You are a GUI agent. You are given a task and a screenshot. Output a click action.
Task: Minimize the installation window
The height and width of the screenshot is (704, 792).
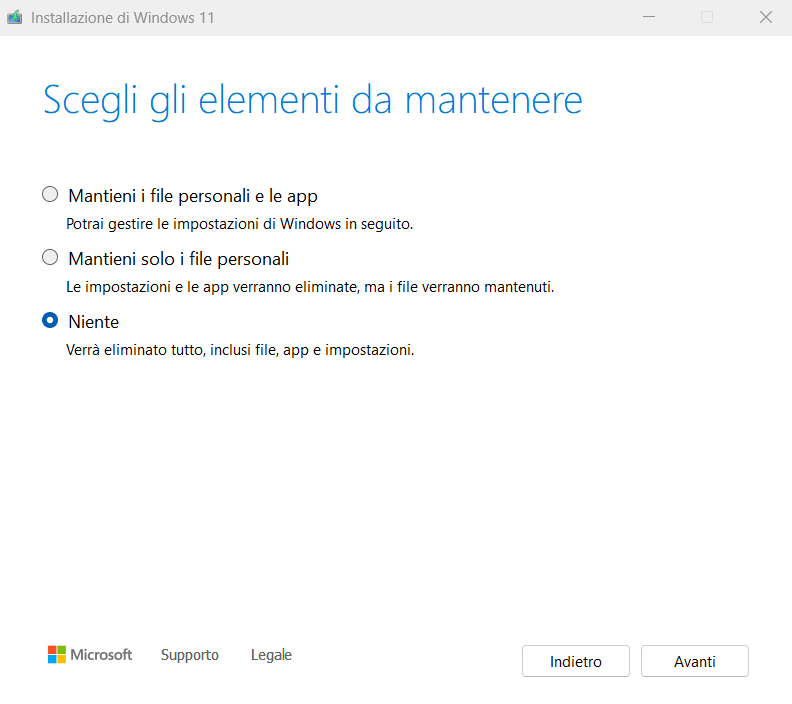click(x=649, y=17)
